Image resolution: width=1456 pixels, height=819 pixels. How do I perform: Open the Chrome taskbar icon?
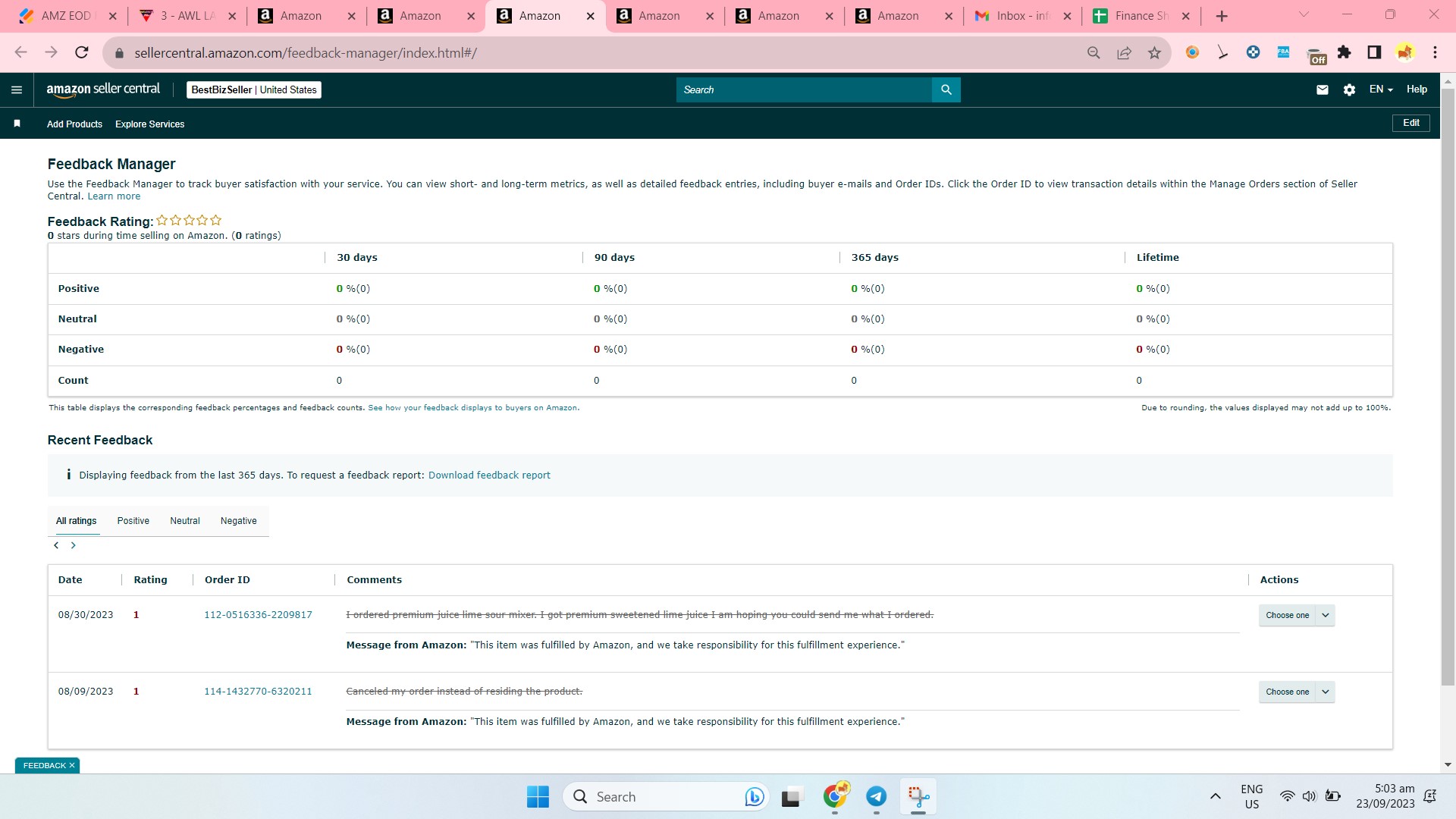click(x=836, y=796)
